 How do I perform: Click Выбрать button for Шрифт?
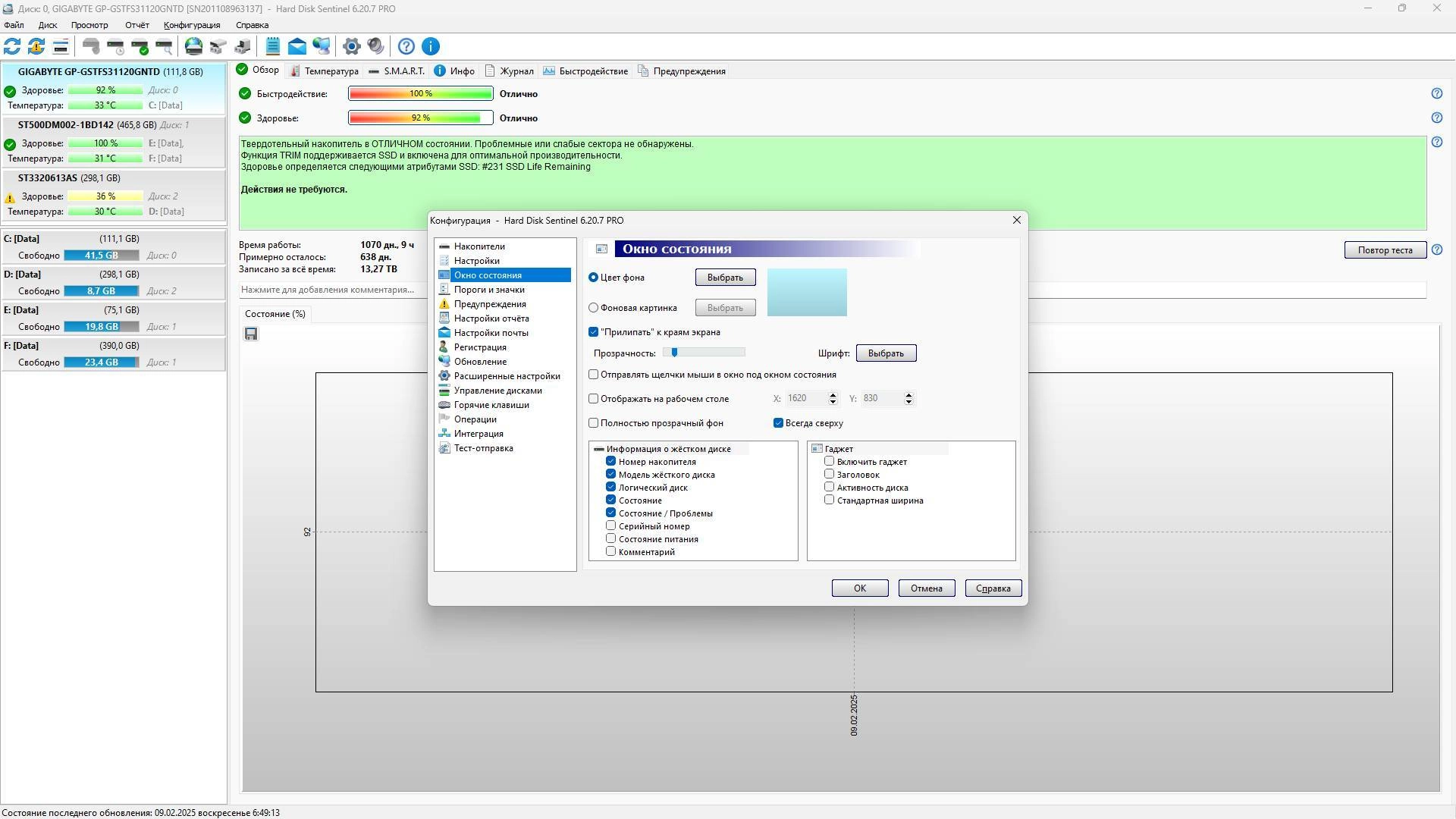click(x=886, y=353)
